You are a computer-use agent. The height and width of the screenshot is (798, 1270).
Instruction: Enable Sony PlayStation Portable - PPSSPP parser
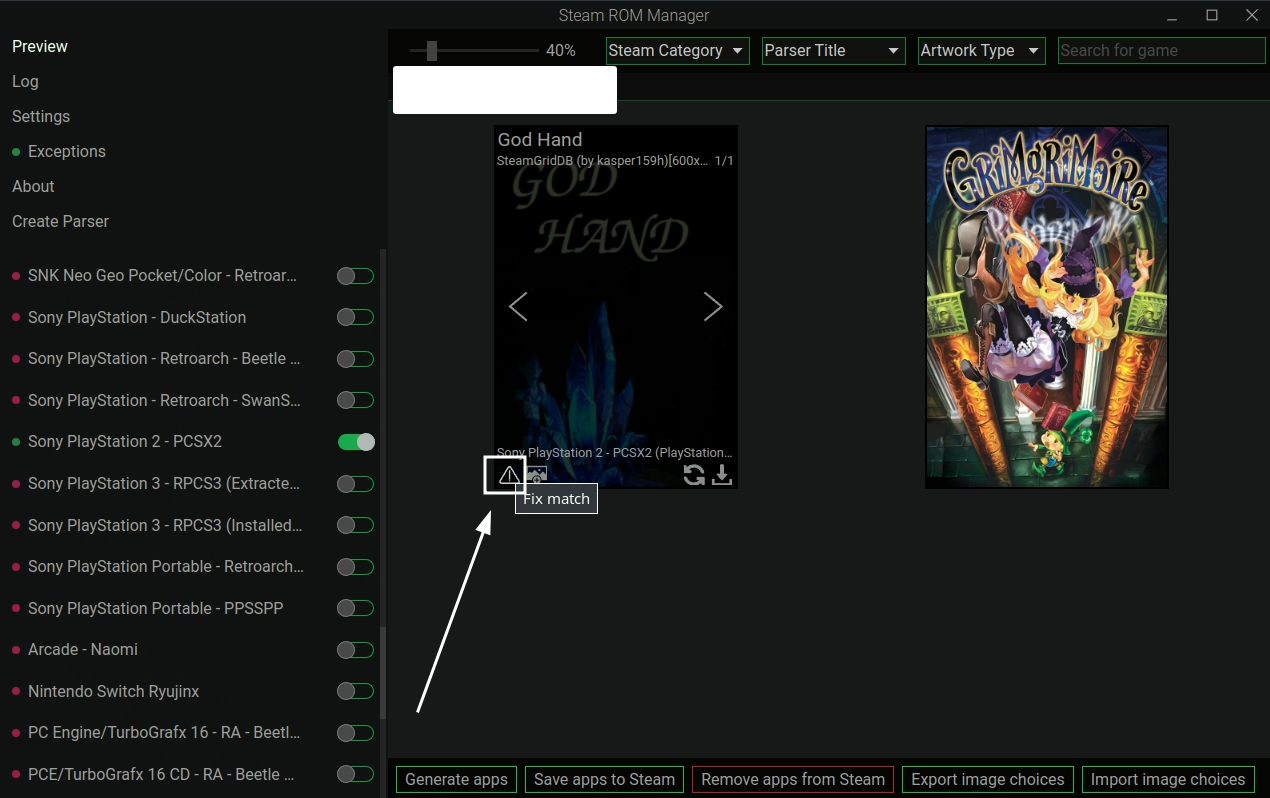pyautogui.click(x=355, y=608)
